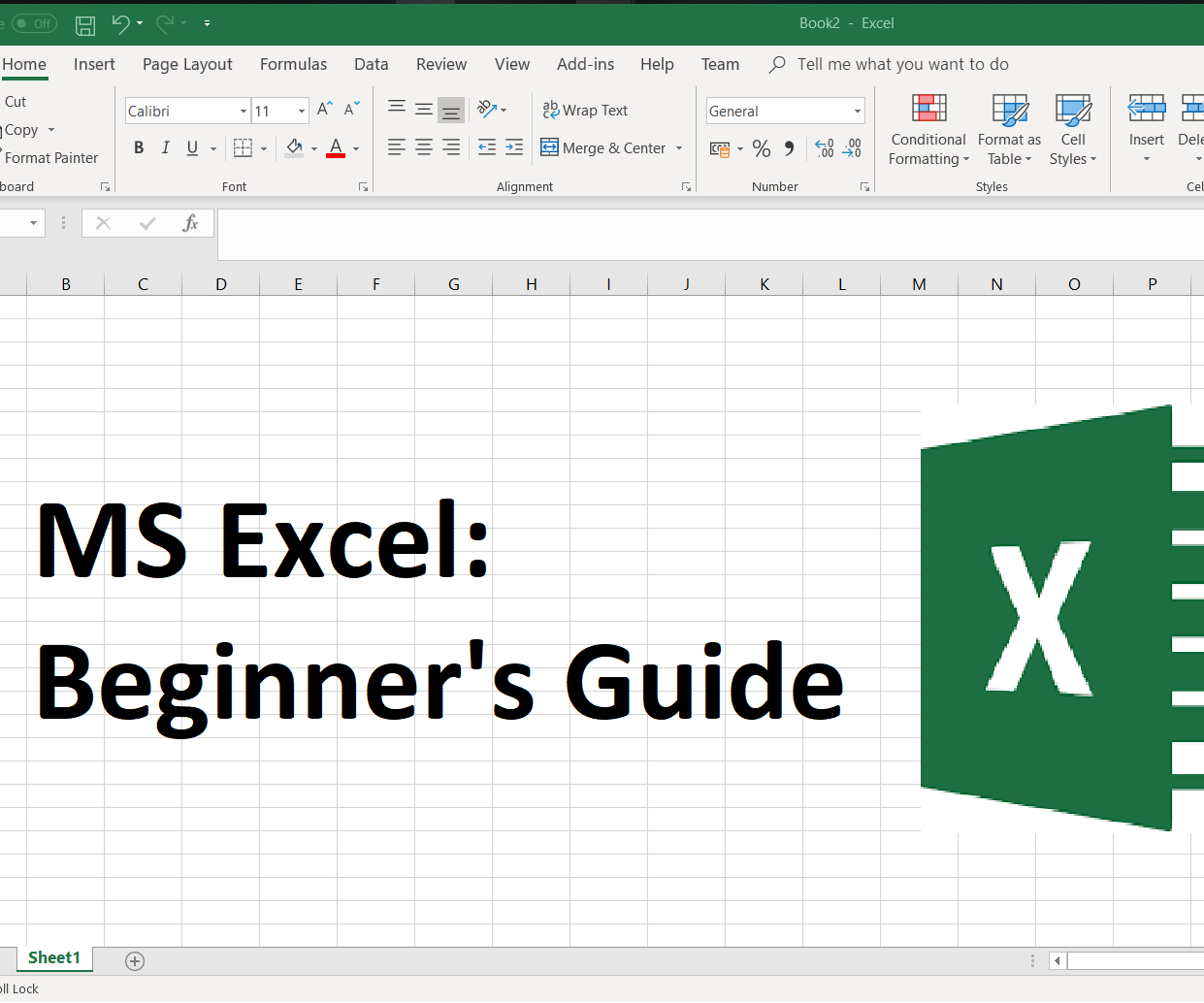This screenshot has height=1003, width=1204.
Task: Open the Add-ins tab
Action: (x=585, y=64)
